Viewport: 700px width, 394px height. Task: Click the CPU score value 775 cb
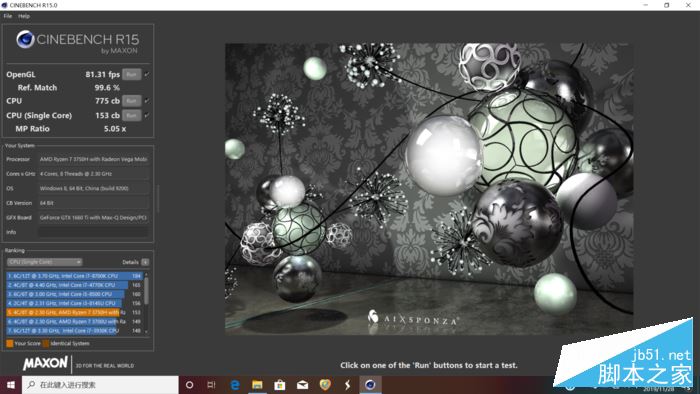click(x=107, y=101)
